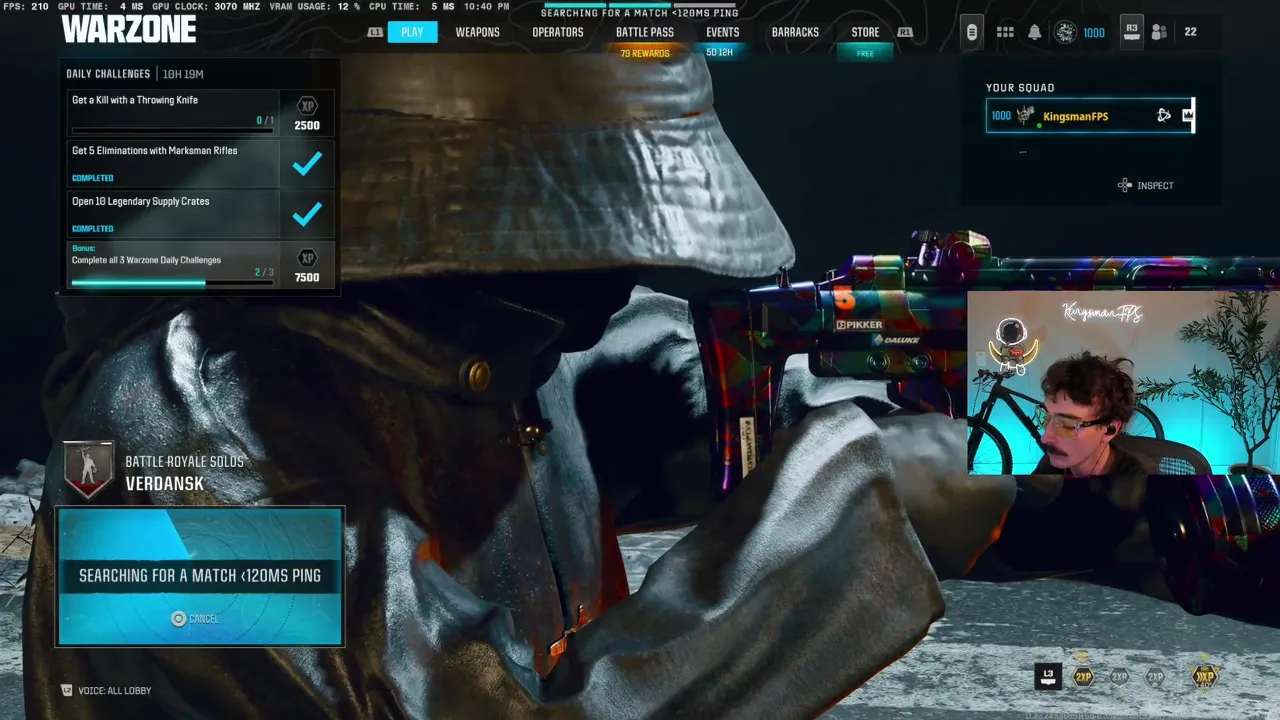Click the 79 REWARDS label
The width and height of the screenshot is (1280, 720).
click(645, 53)
